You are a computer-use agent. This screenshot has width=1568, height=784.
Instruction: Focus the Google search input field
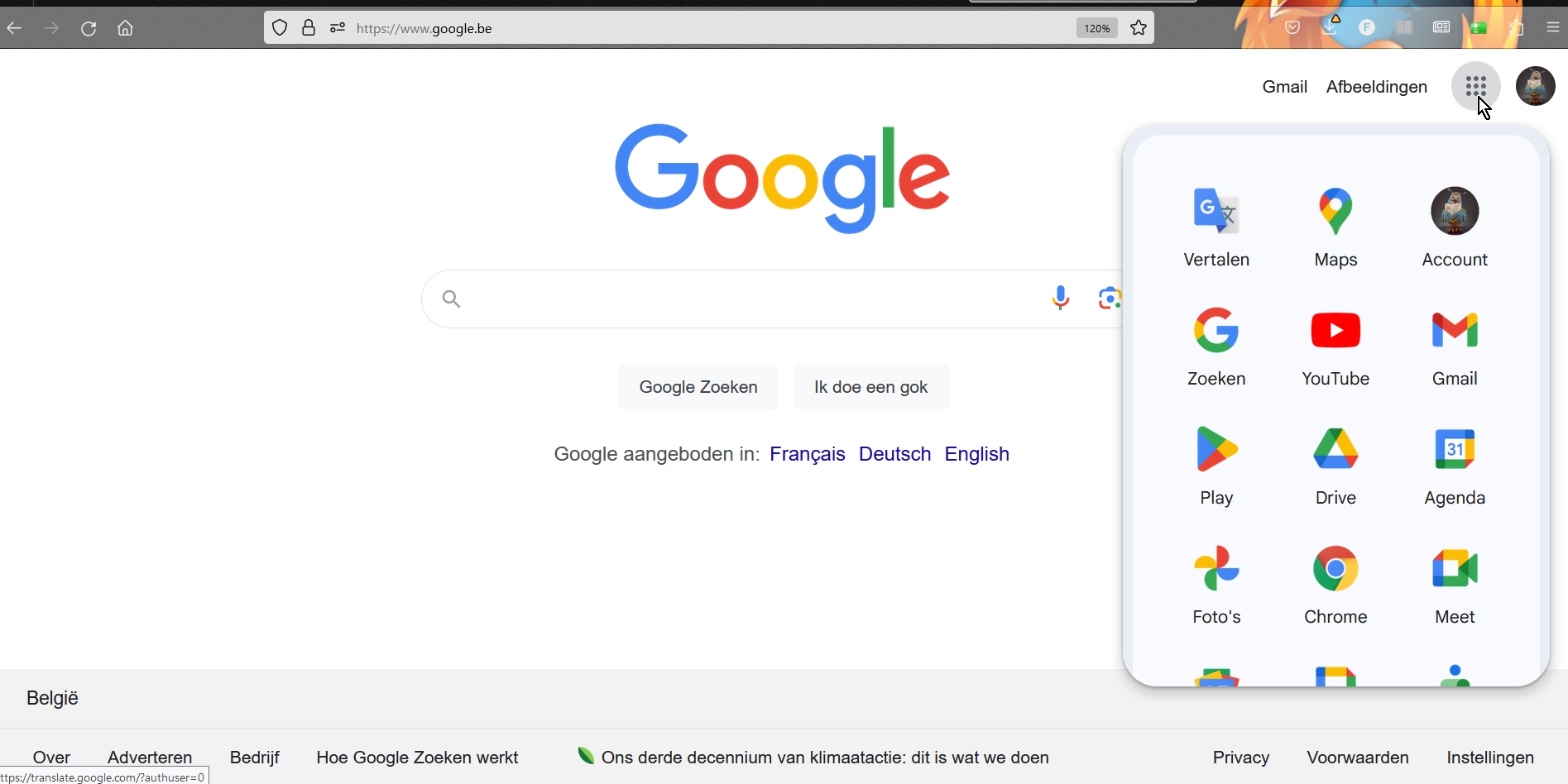pos(745,299)
